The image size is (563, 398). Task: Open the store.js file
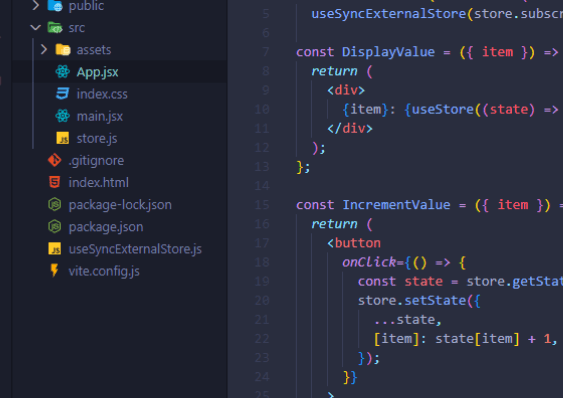click(x=97, y=139)
